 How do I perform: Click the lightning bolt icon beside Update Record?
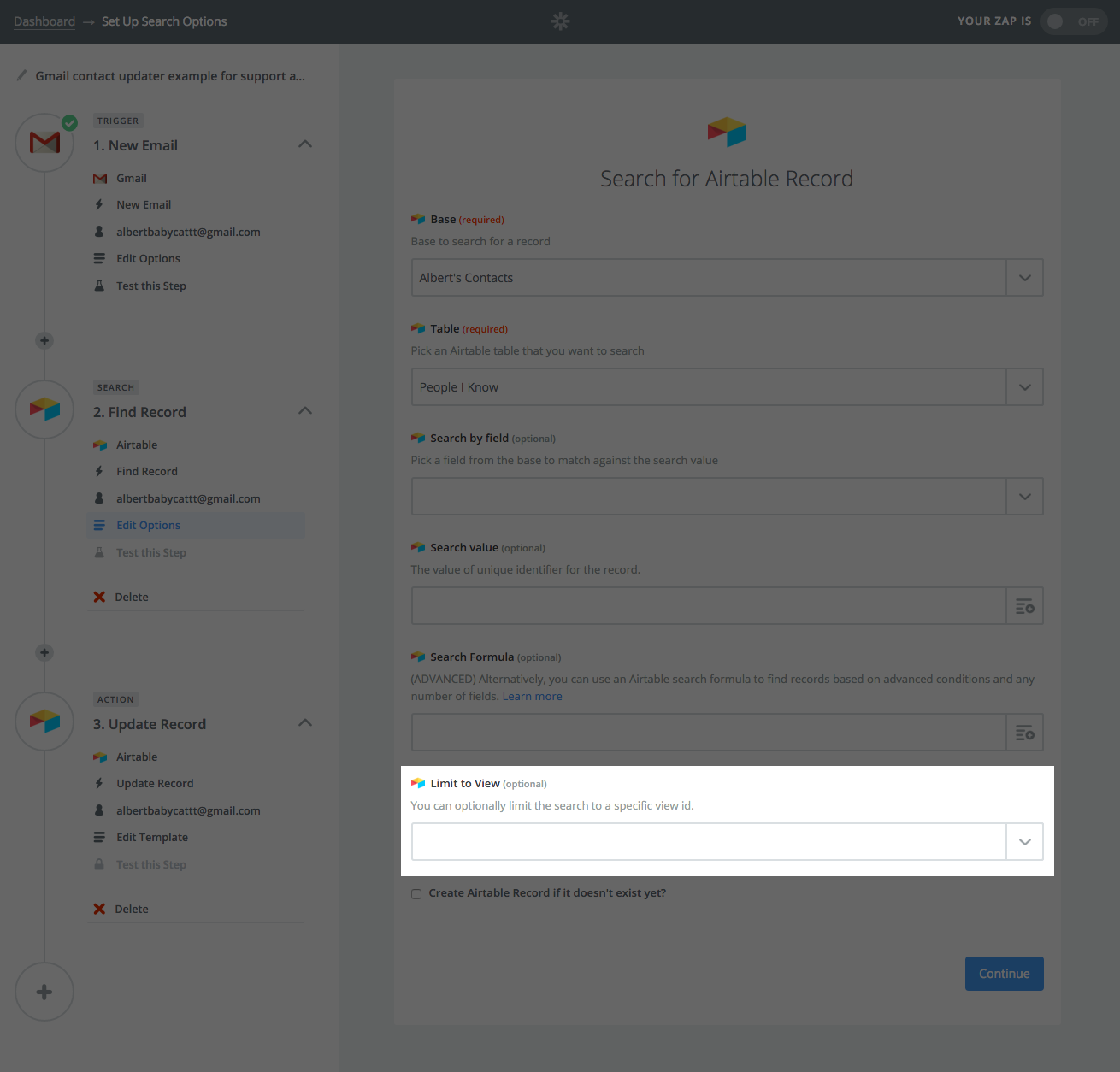point(99,783)
